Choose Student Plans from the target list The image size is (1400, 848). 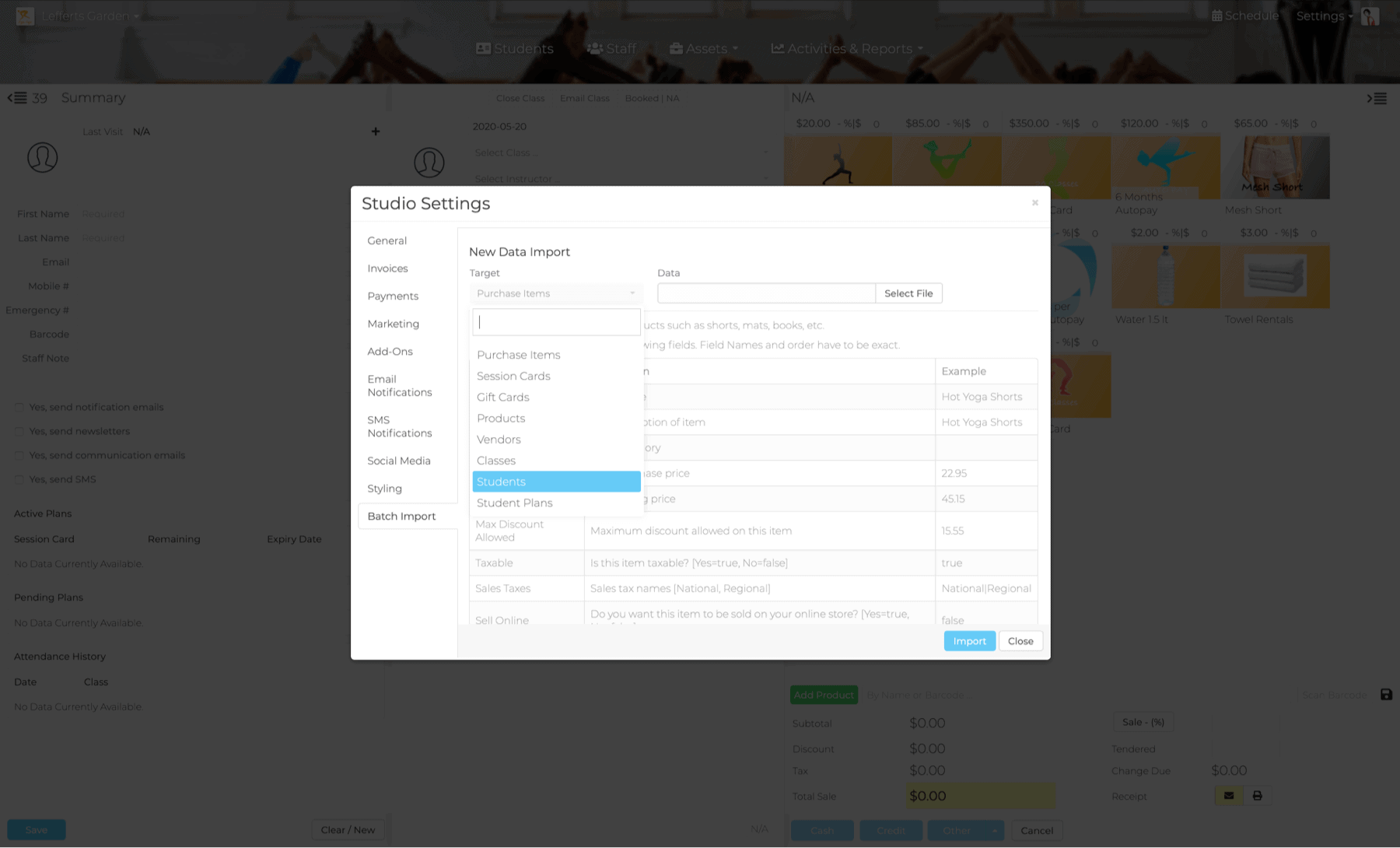[556, 503]
